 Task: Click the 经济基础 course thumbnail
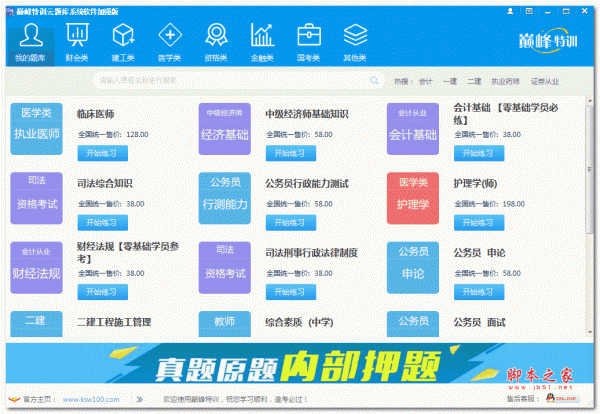(x=225, y=129)
